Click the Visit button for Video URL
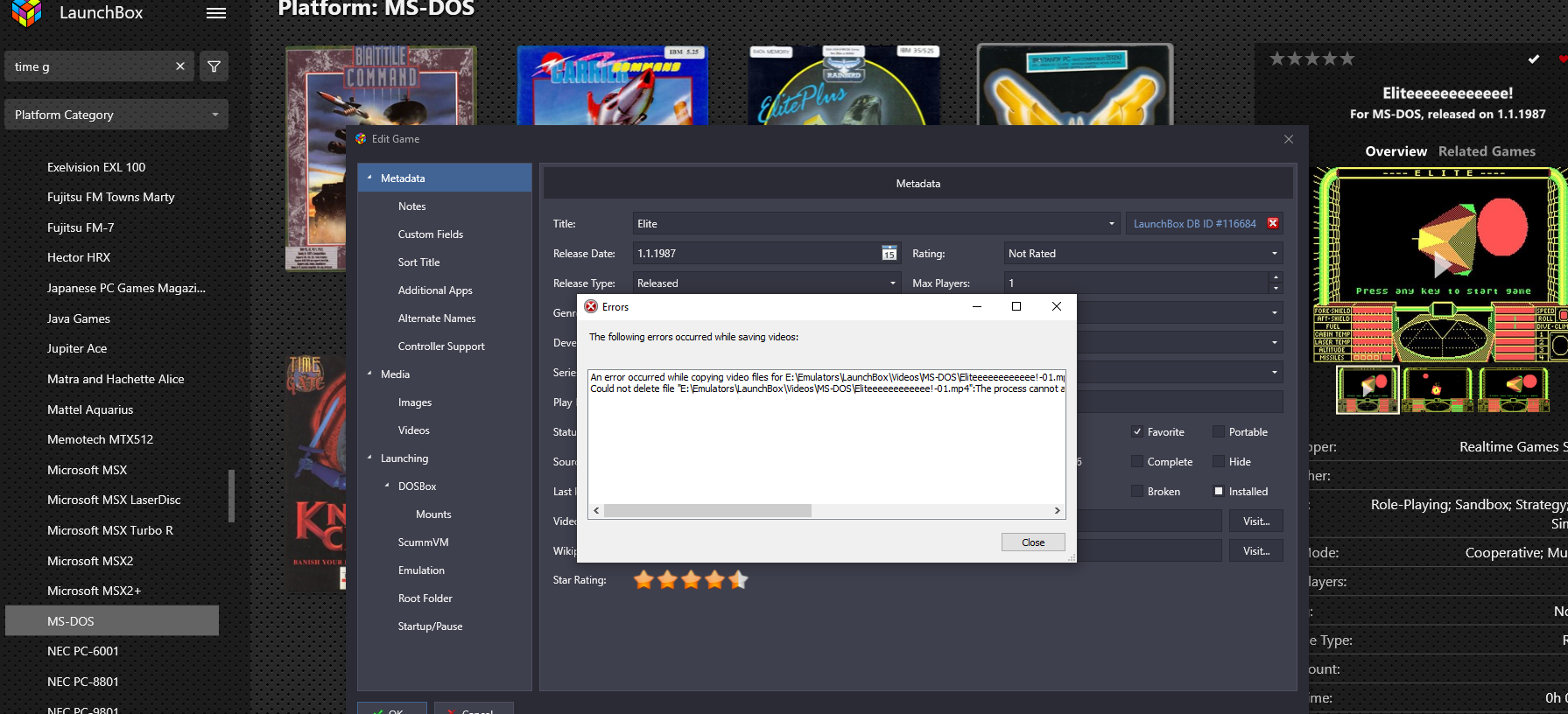Viewport: 1568px width, 714px height. coord(1256,521)
